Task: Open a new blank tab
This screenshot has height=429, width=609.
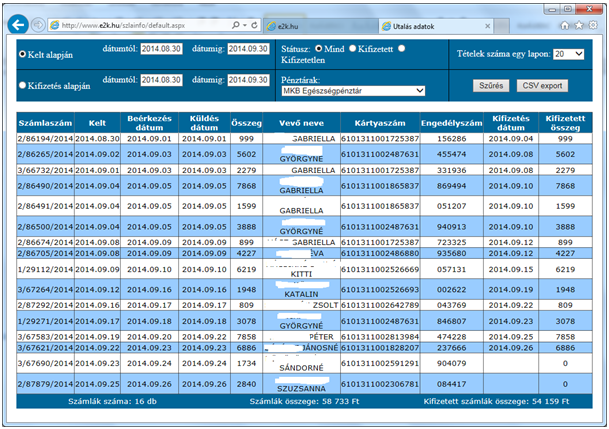Action: point(502,26)
